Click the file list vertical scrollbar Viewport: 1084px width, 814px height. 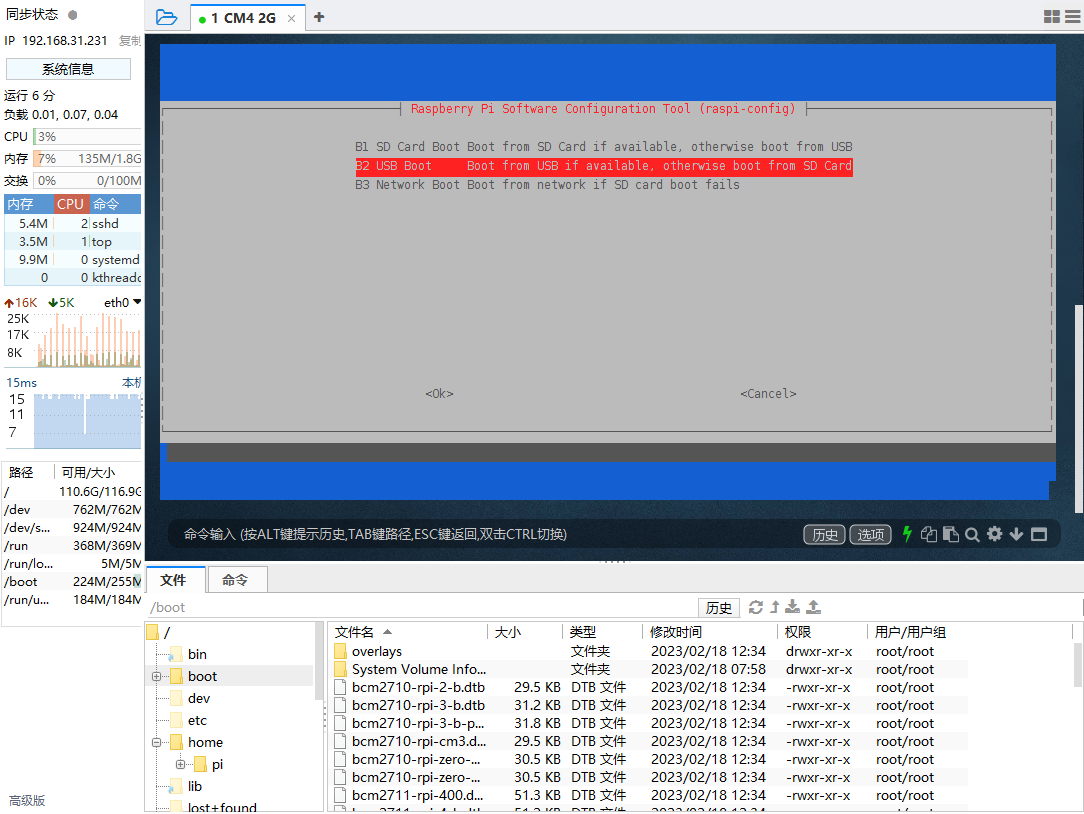coord(1077,664)
